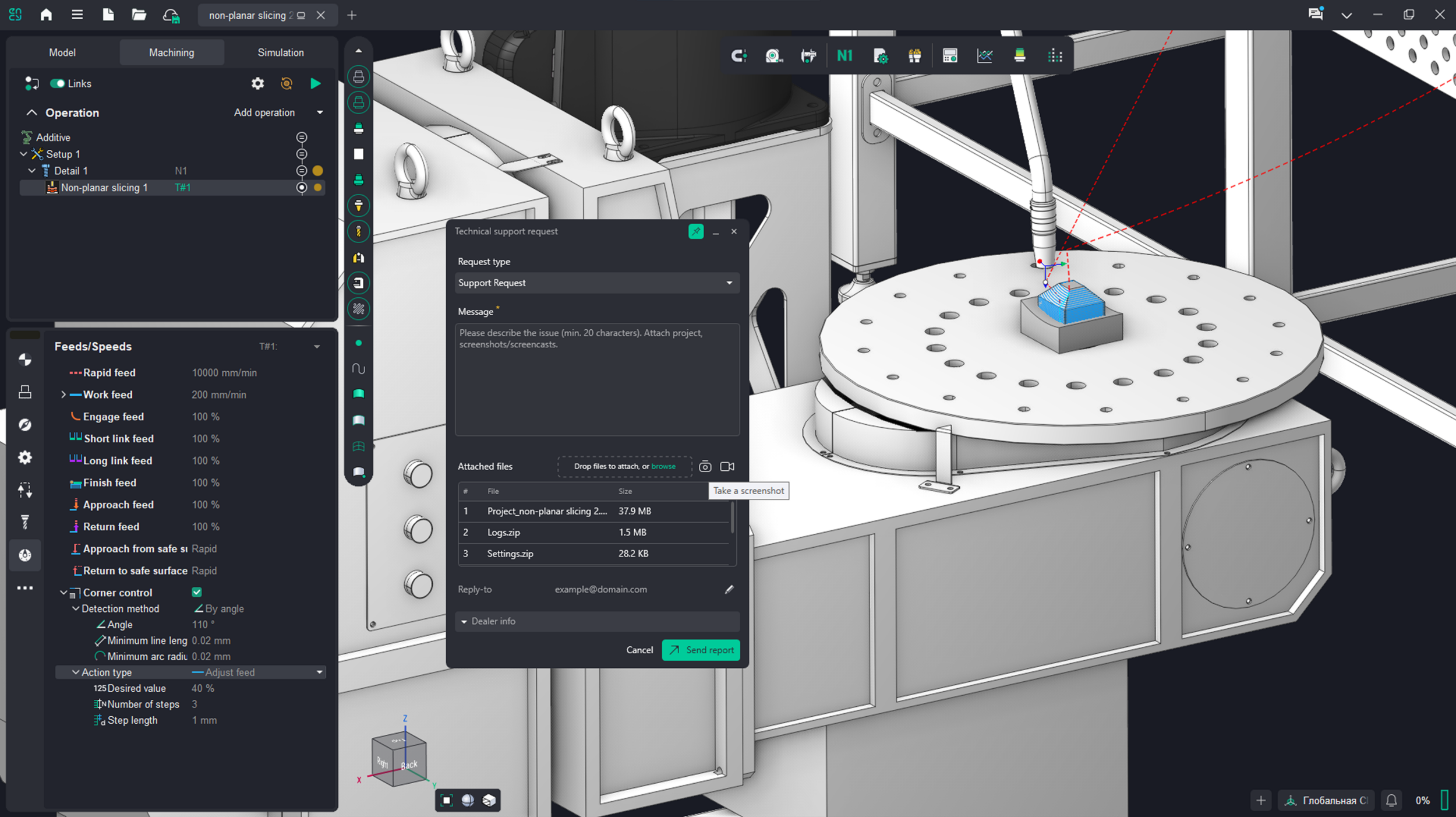
Task: Click the magnet snap icon
Action: pos(739,56)
